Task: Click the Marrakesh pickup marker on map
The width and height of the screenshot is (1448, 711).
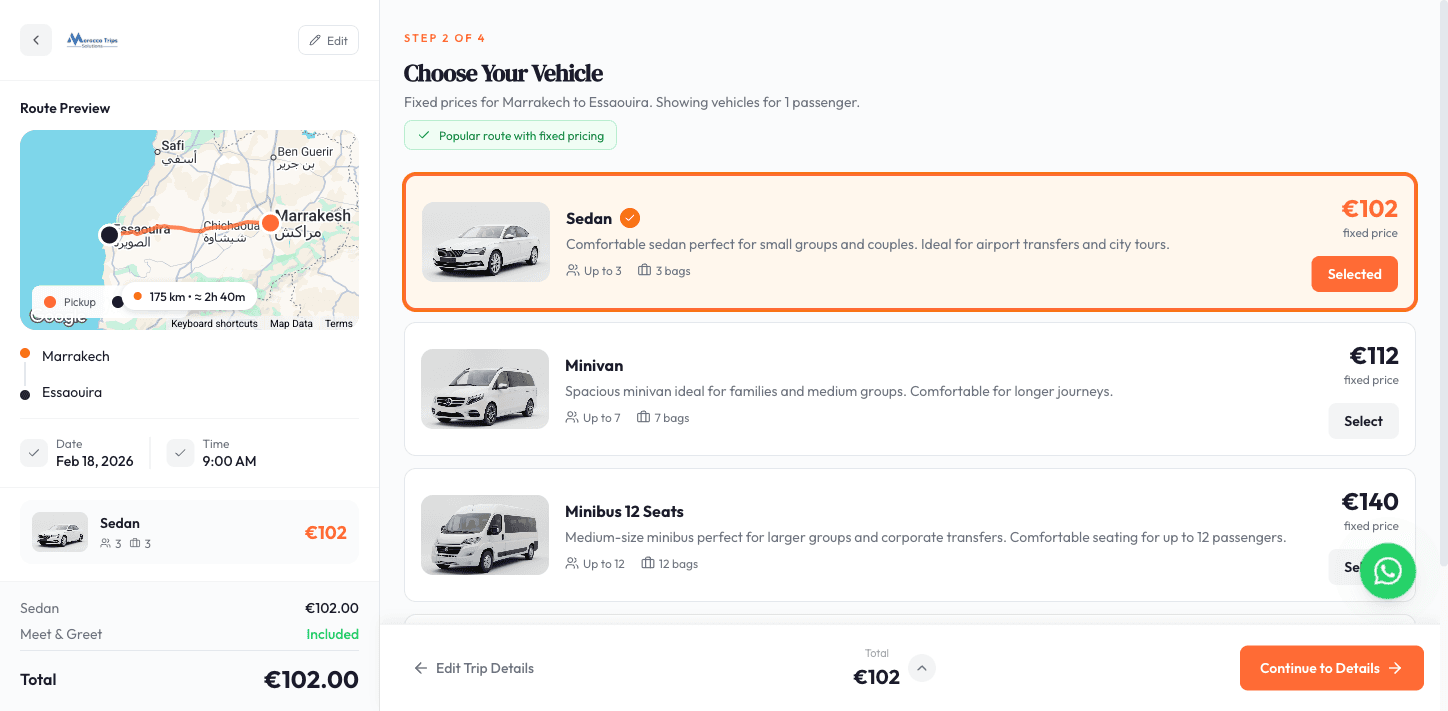Action: [x=270, y=223]
